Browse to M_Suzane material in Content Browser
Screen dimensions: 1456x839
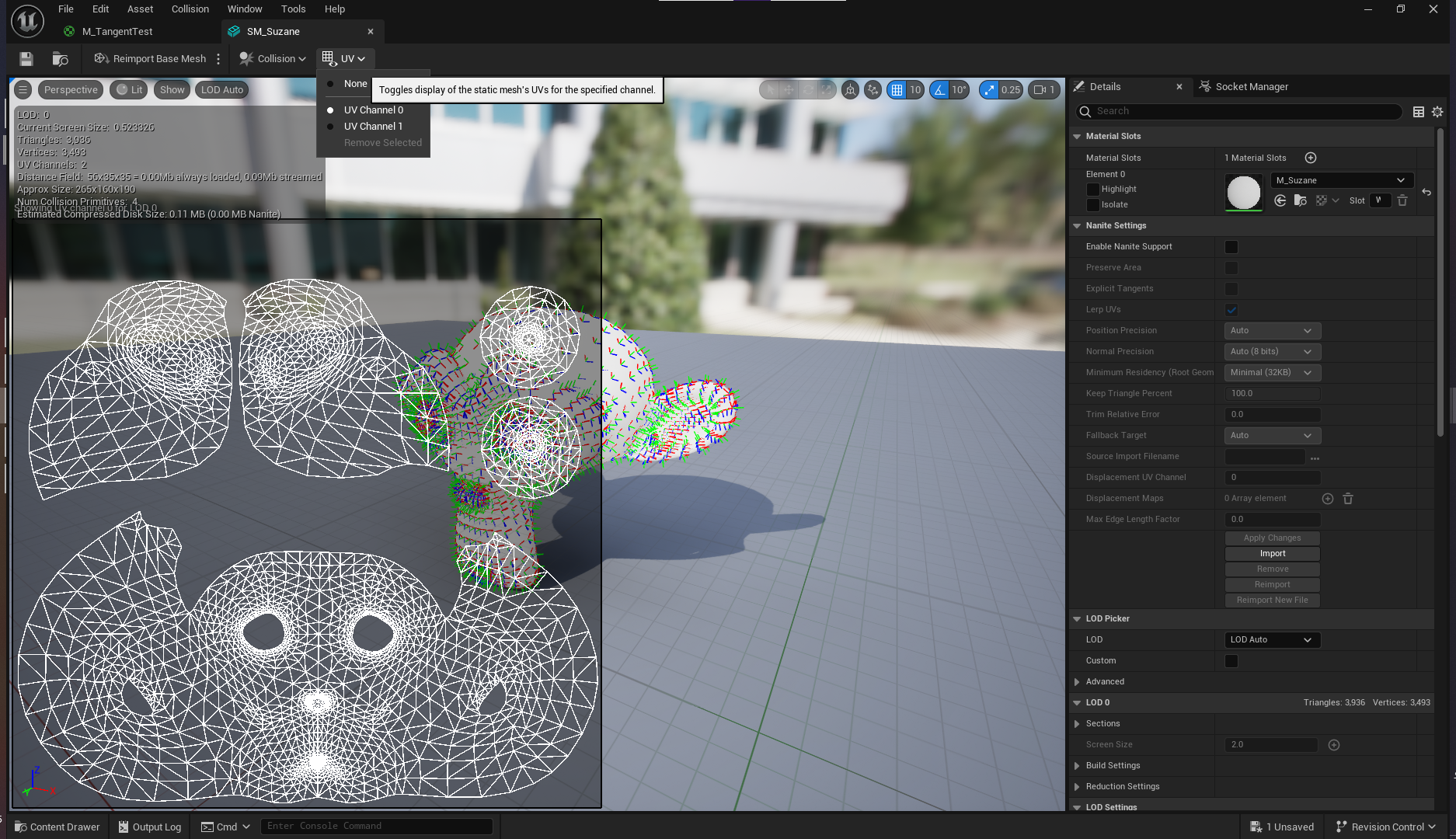click(x=1301, y=200)
